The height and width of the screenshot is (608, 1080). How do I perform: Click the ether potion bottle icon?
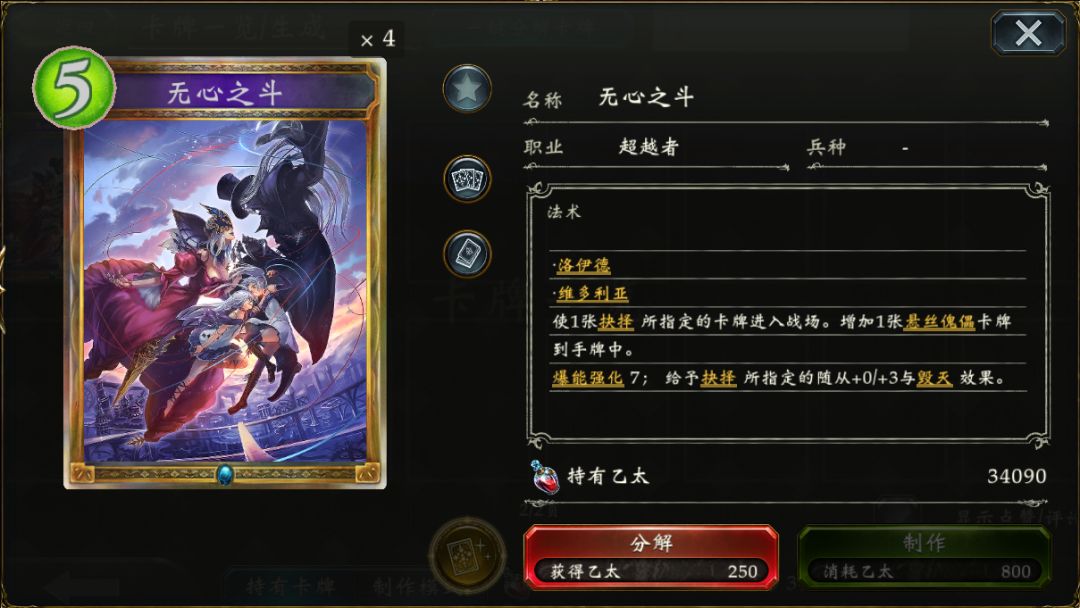point(544,476)
